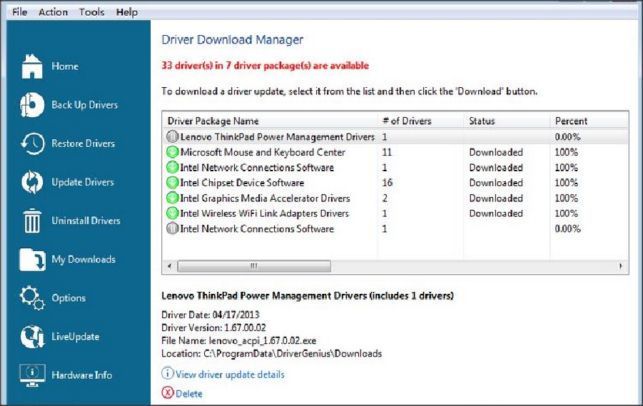Click the Home house icon

[32, 66]
